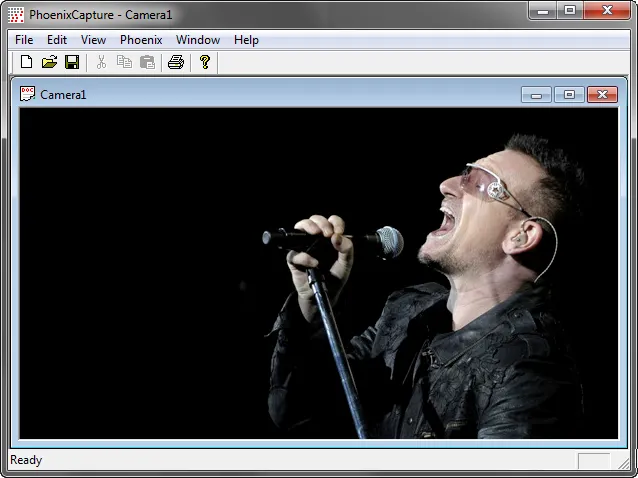This screenshot has height=478, width=638.
Task: Click the Help question mark icon
Action: tap(205, 62)
